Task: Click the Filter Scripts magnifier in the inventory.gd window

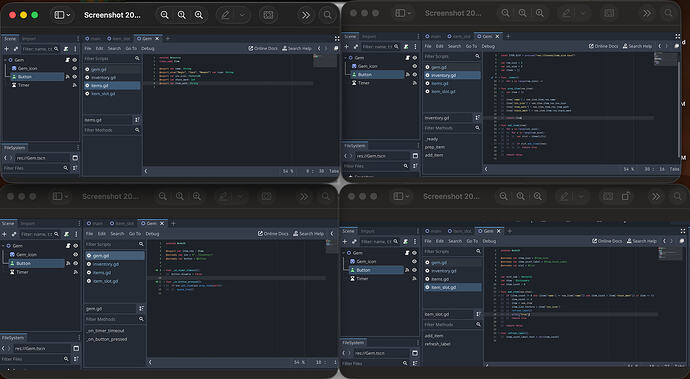Action: (477, 56)
